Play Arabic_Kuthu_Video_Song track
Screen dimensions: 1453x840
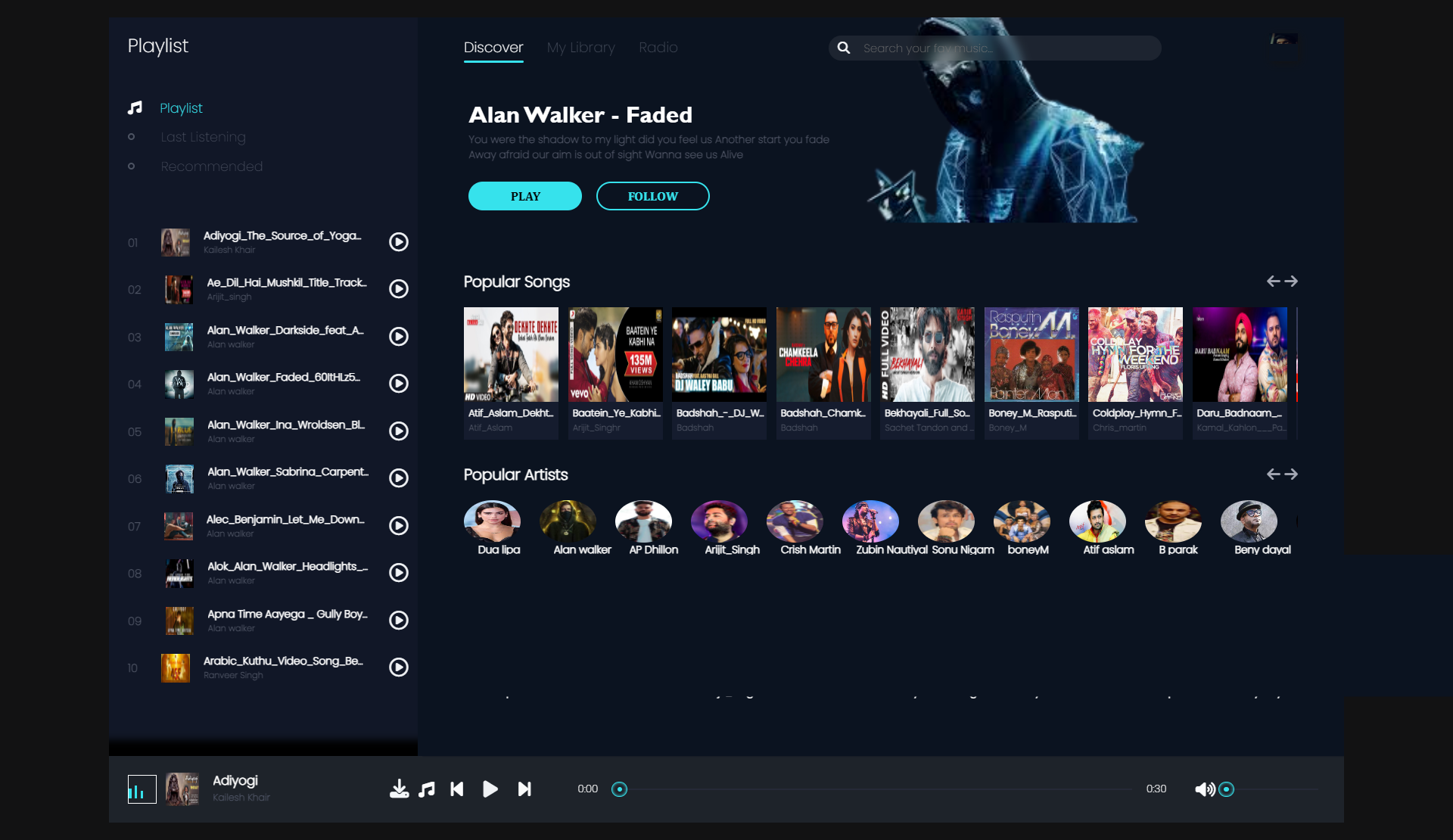399,667
